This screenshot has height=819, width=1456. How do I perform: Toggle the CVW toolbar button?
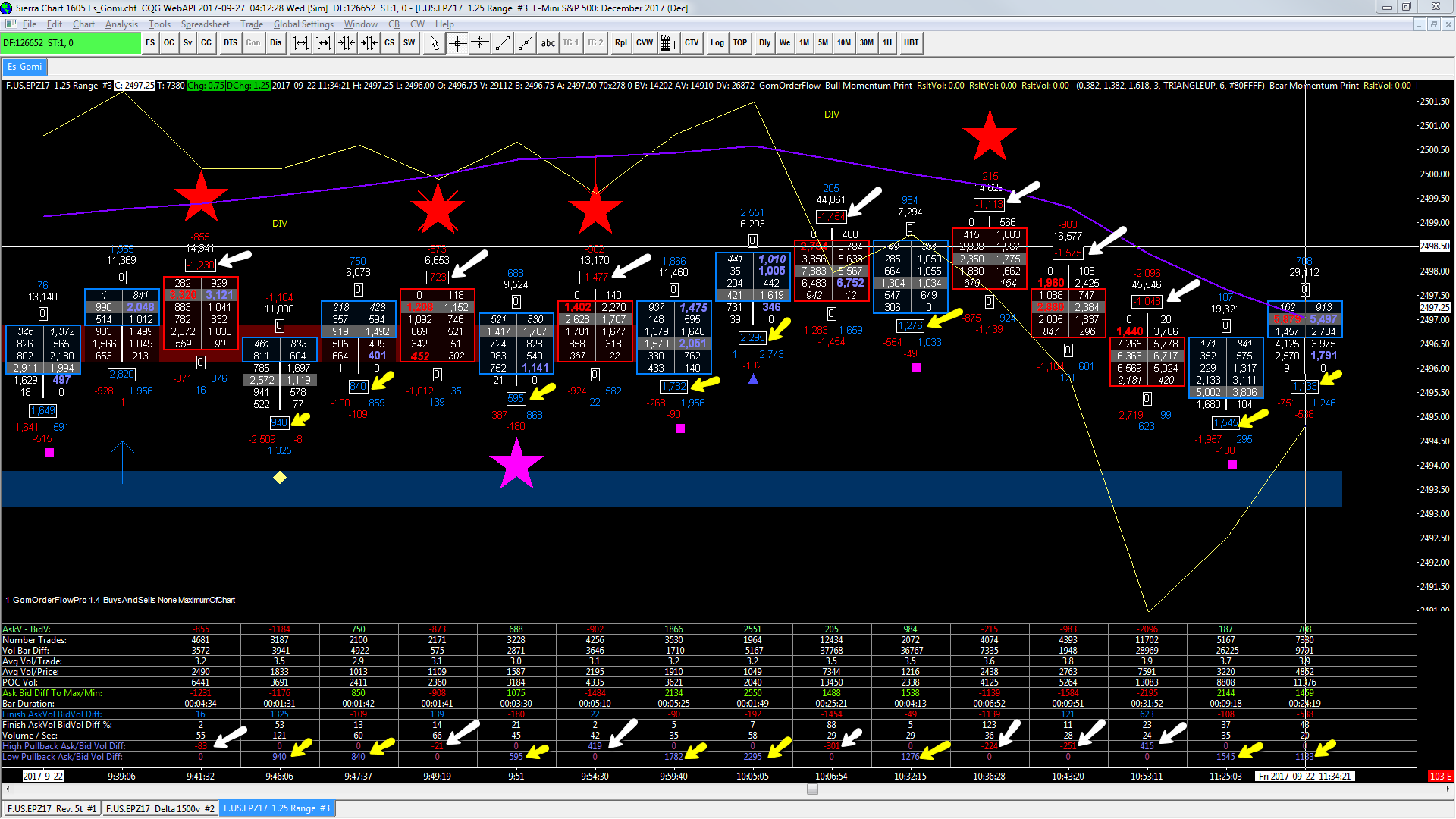[x=644, y=43]
